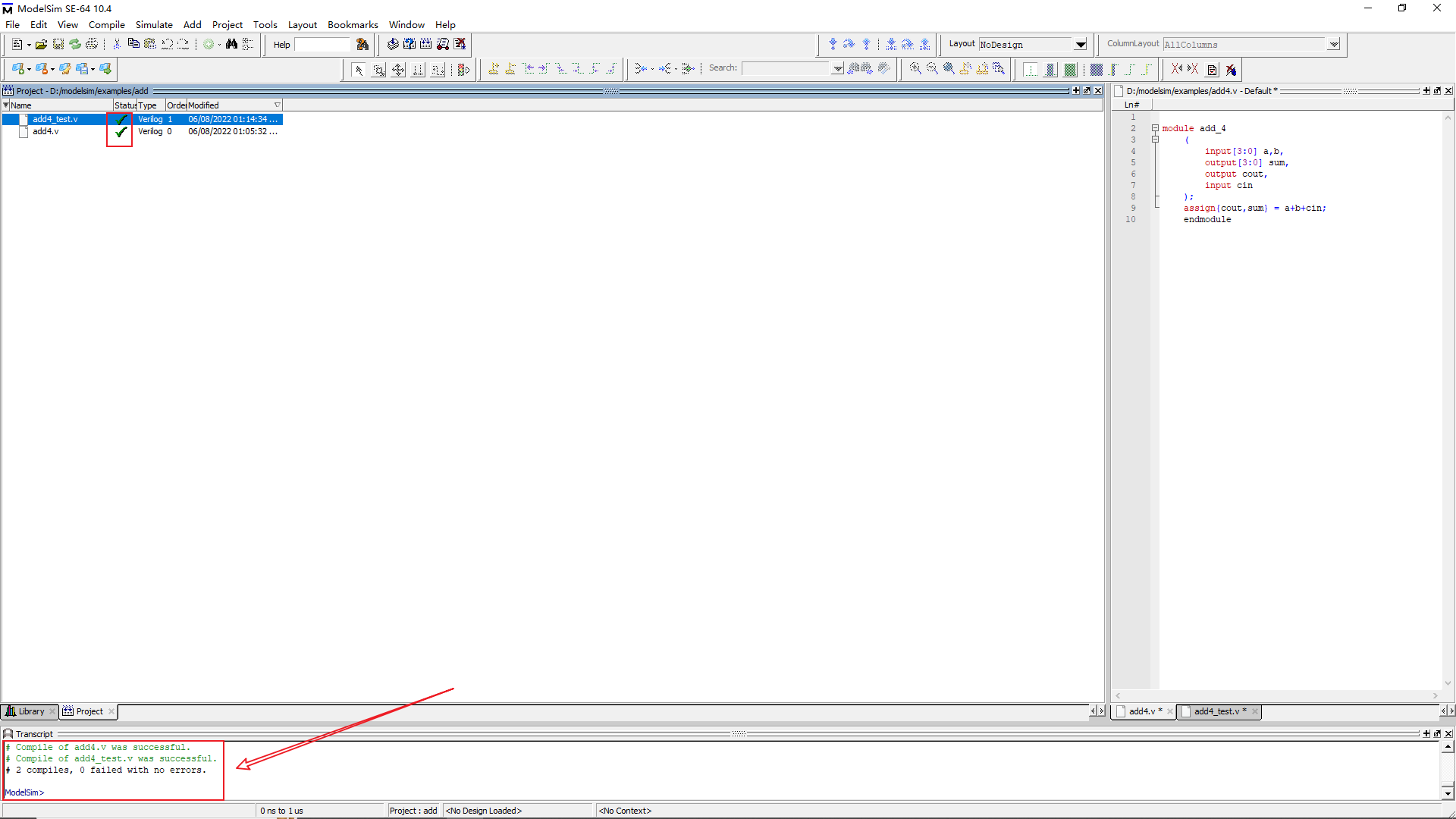Click the Search input field
The width and height of the screenshot is (1456, 819).
786,68
